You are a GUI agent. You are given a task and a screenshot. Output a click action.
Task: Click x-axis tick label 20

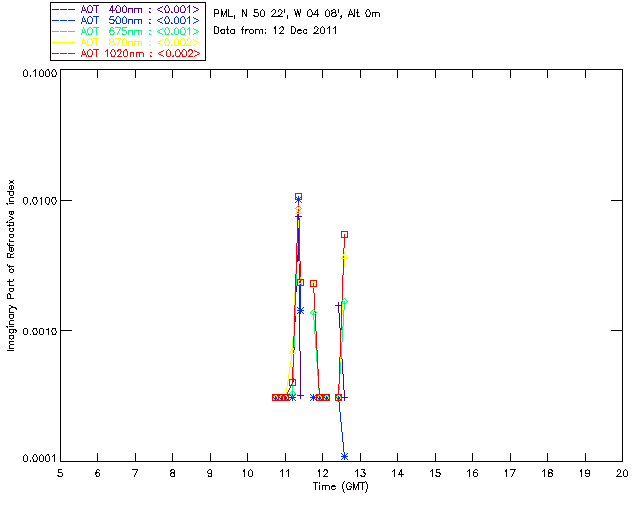(622, 473)
